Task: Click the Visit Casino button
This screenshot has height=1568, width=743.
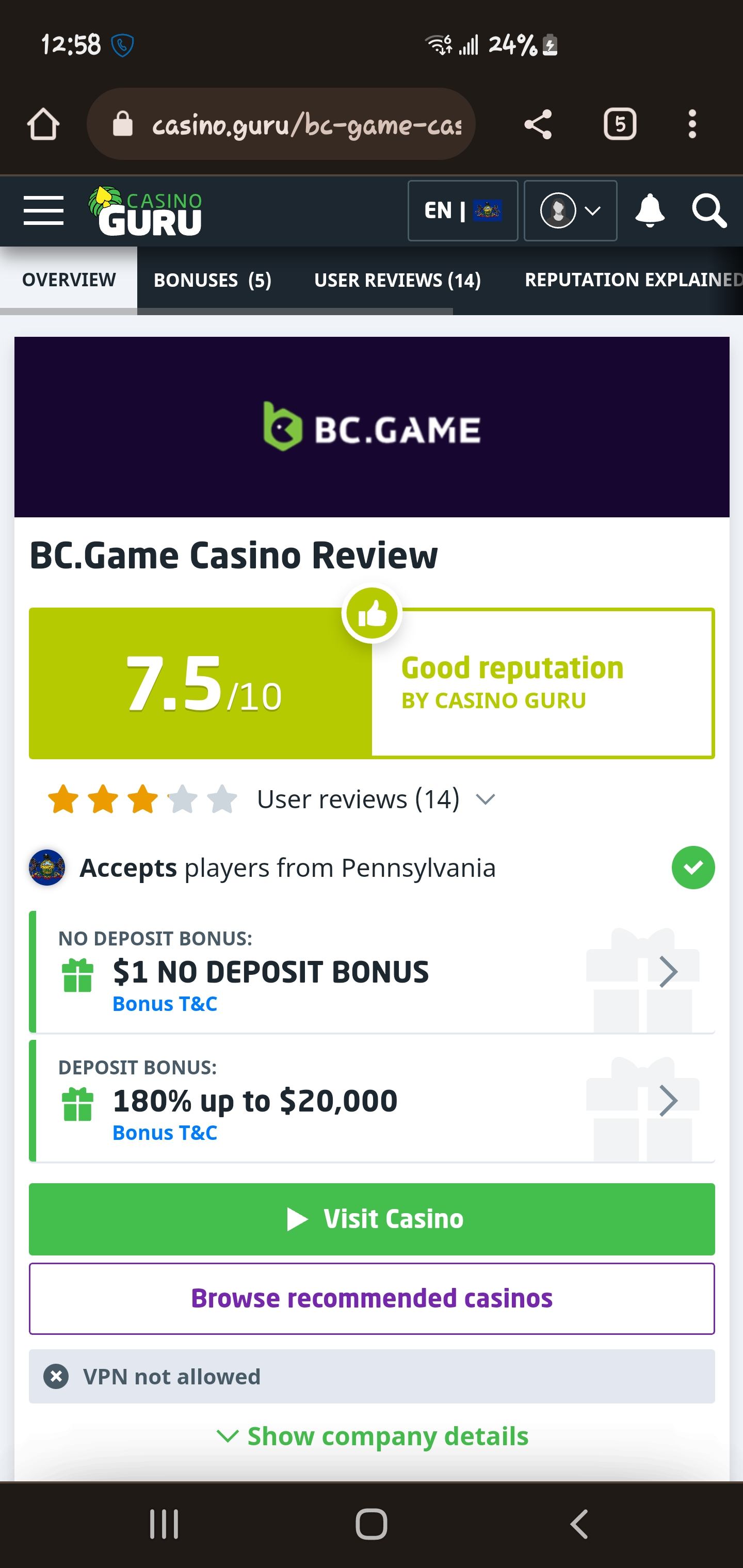Action: (x=372, y=1219)
